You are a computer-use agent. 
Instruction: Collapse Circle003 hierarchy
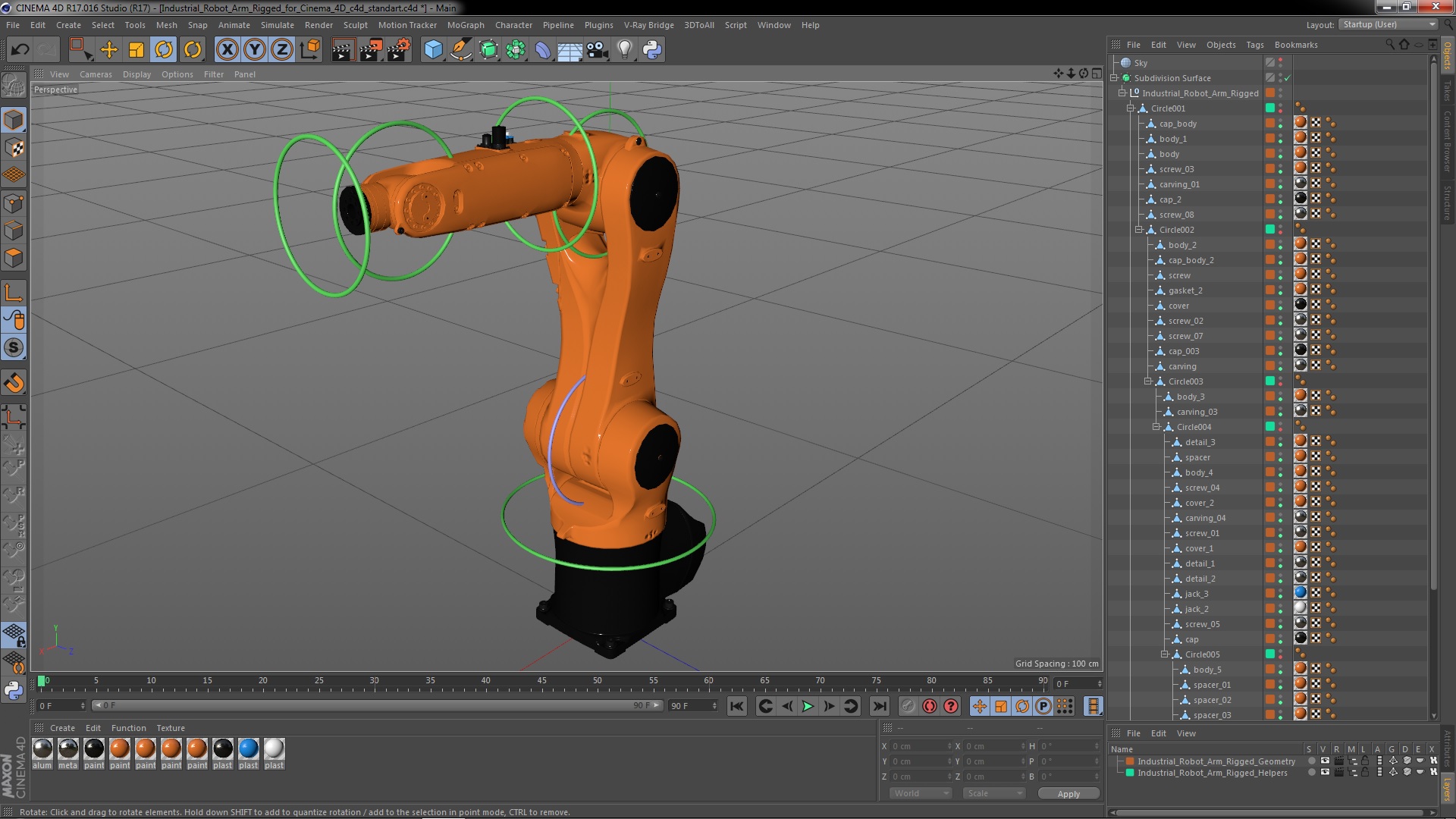1148,381
